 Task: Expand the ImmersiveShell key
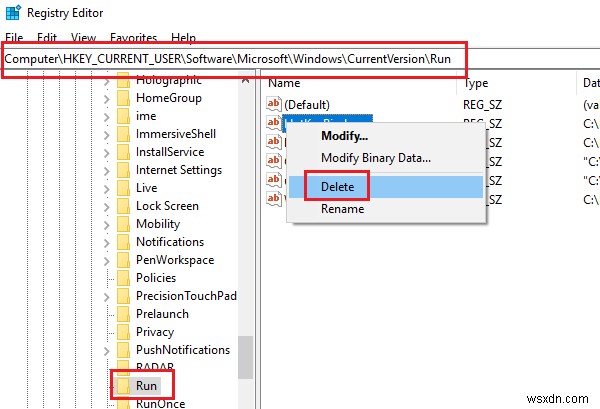[107, 135]
